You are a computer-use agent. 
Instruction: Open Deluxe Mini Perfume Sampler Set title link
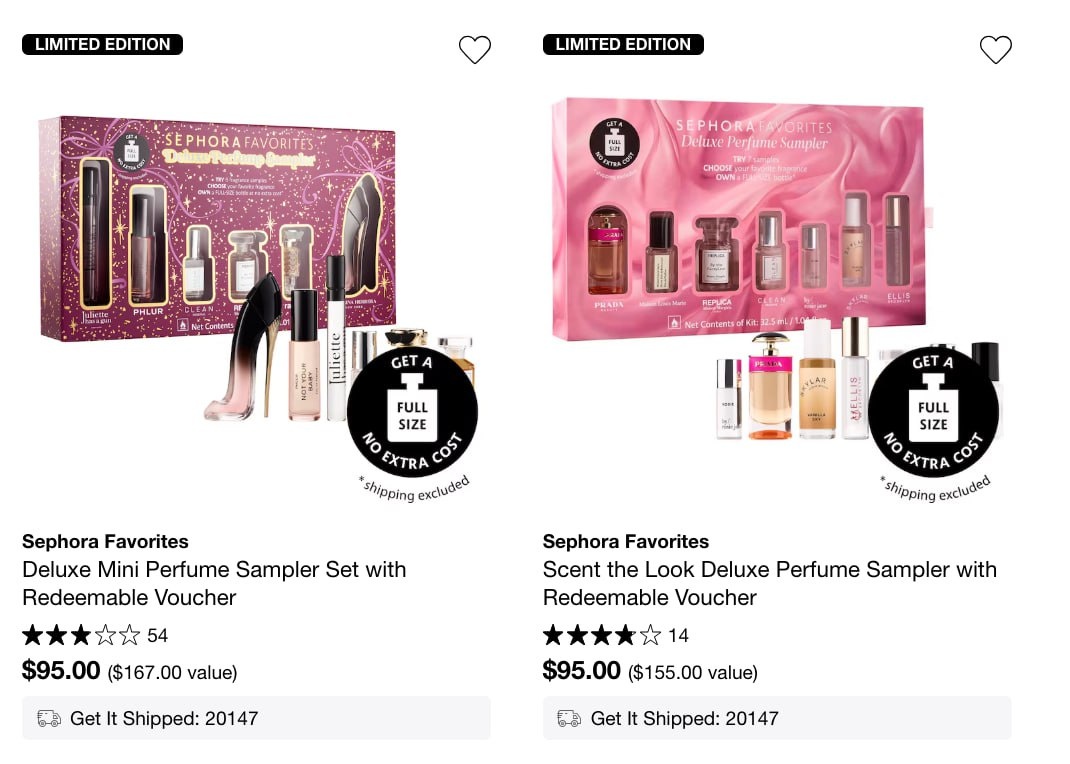coord(214,583)
